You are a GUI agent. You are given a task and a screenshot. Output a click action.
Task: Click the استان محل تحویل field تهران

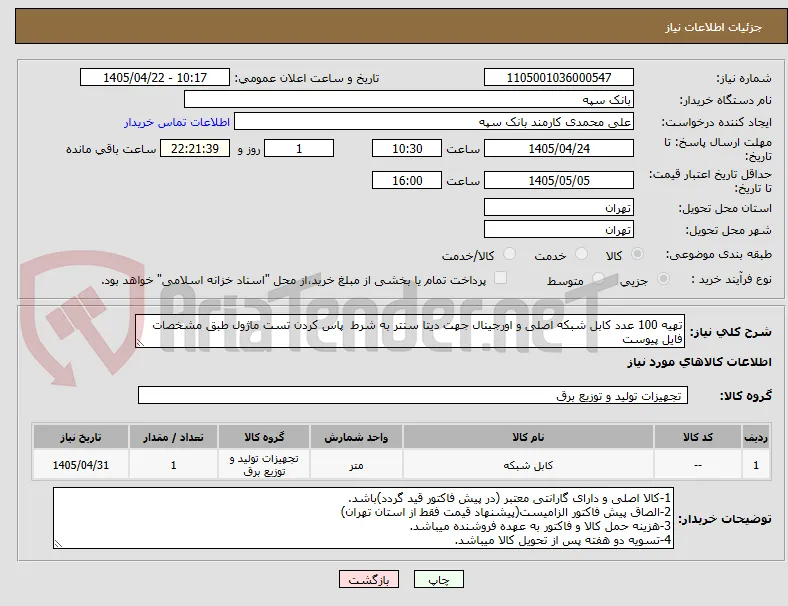(559, 208)
